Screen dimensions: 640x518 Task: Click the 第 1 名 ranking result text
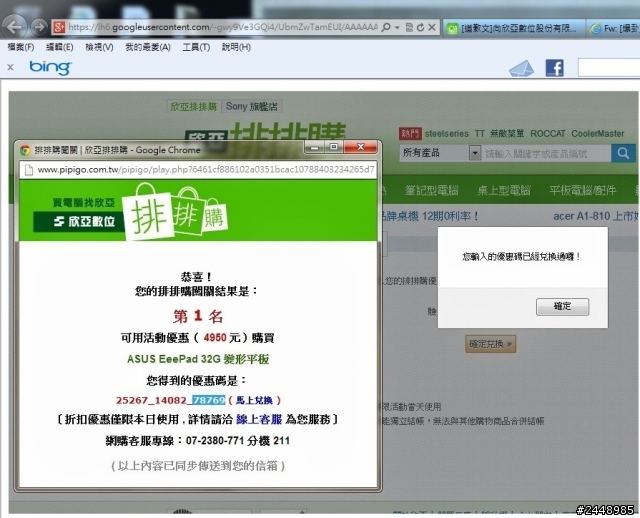tap(198, 316)
